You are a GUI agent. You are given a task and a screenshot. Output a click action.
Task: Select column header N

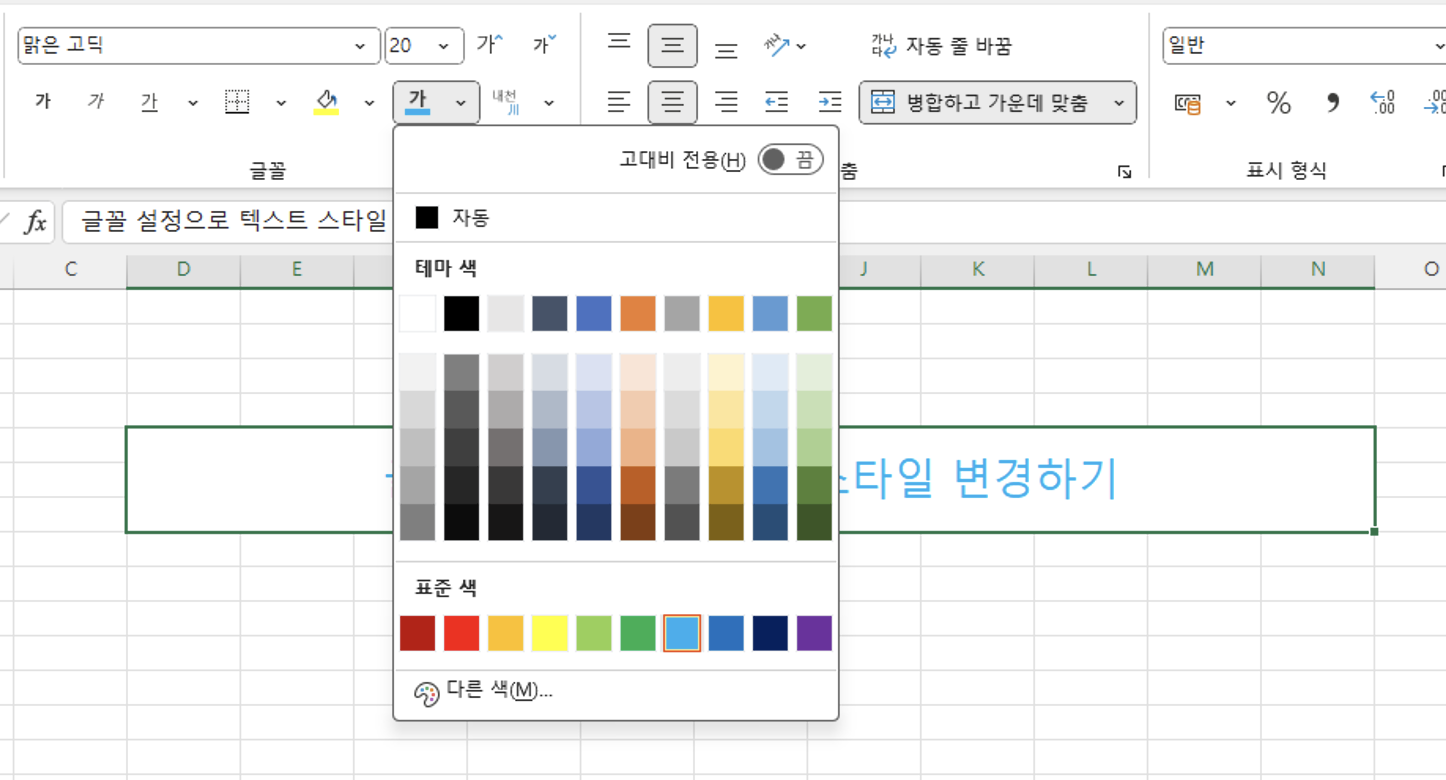point(1318,269)
